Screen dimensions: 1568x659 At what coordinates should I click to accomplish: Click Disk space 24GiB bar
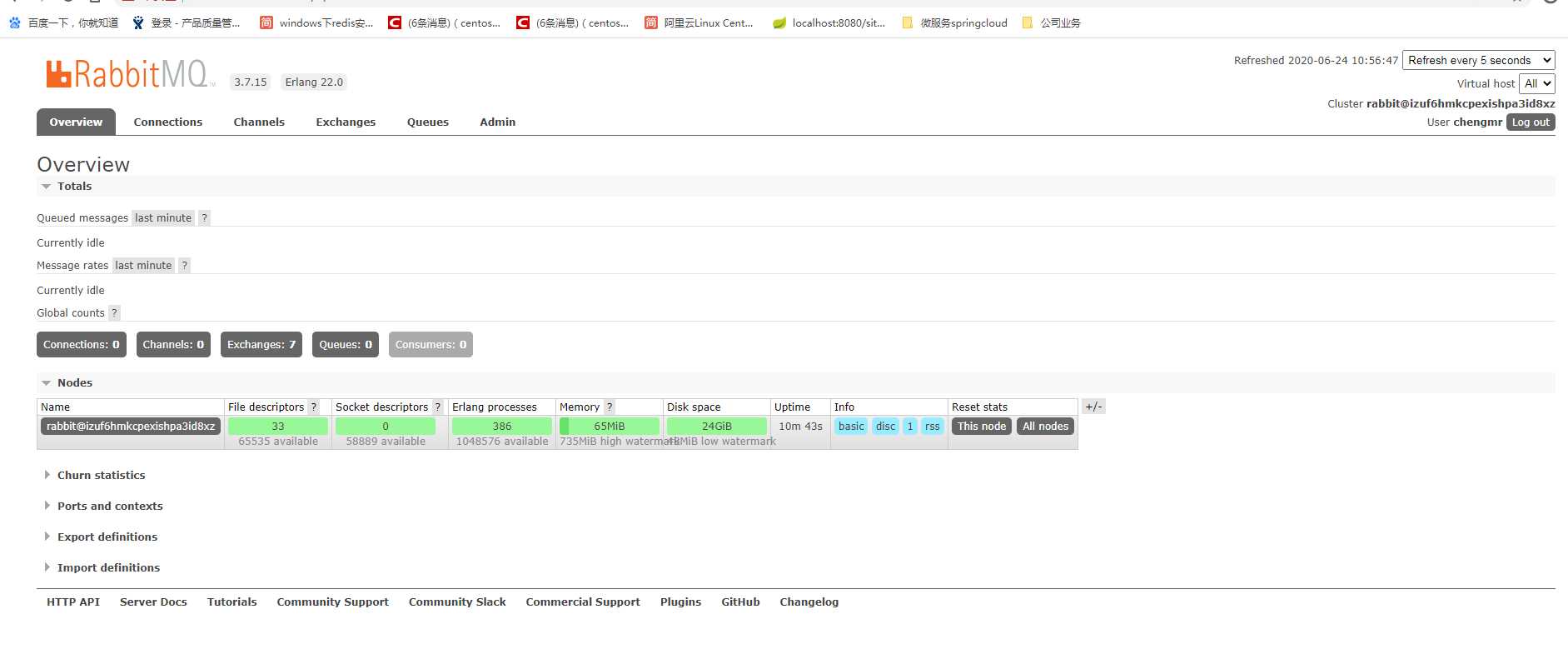[717, 427]
